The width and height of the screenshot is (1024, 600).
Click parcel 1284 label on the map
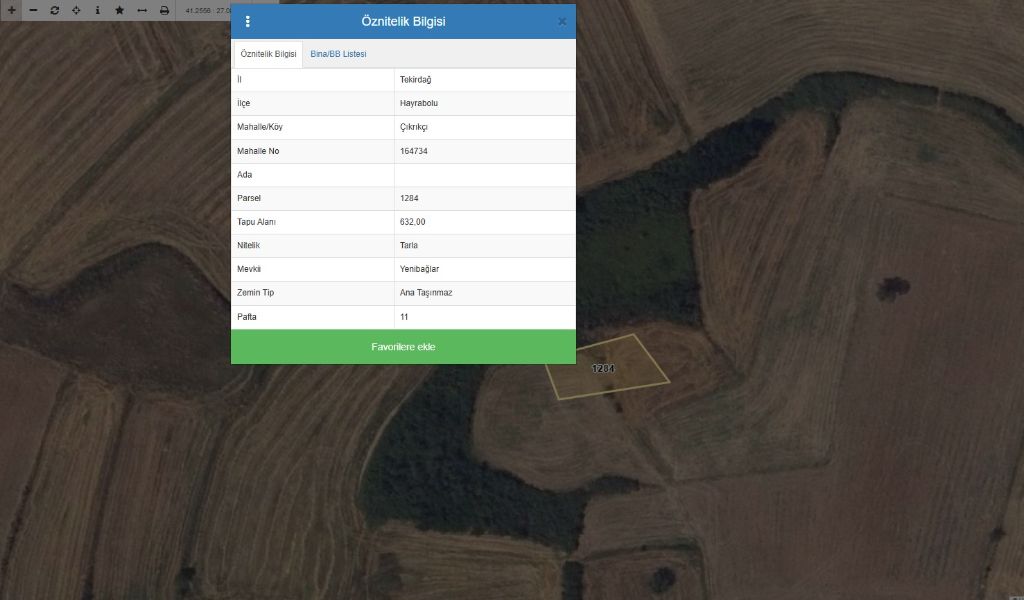(x=603, y=369)
